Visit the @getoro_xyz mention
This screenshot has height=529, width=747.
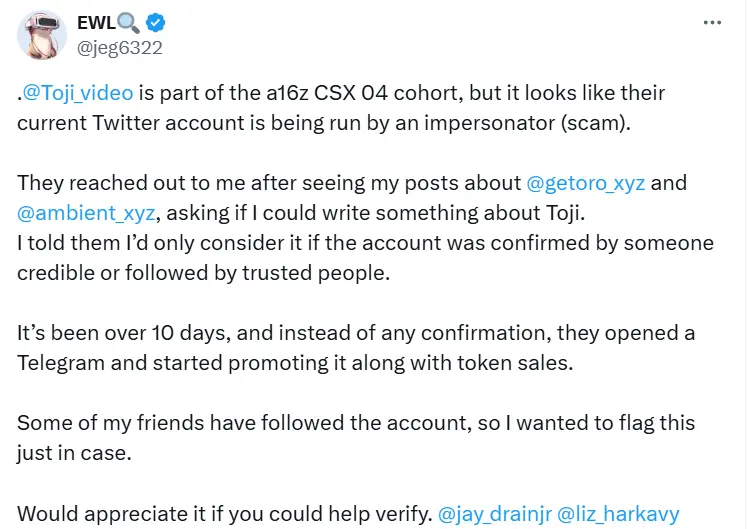(587, 184)
